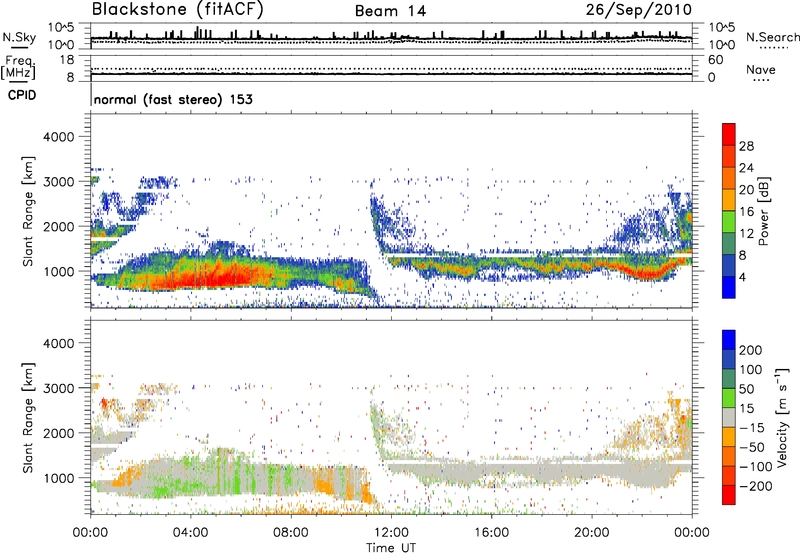Screen dimensions: 800x554
Task: Click the bright blue bottom Power segment below 4
Action: pyautogui.click(x=729, y=287)
